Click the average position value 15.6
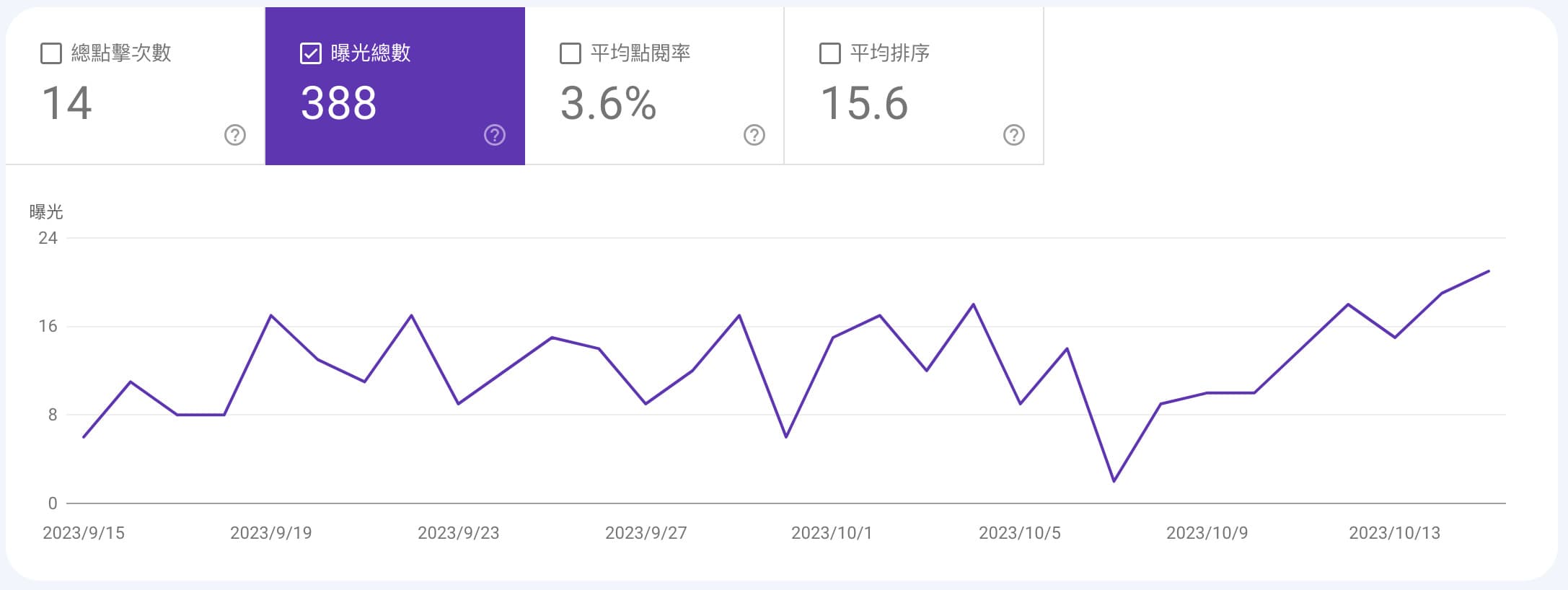Viewport: 1568px width, 590px height. [864, 103]
